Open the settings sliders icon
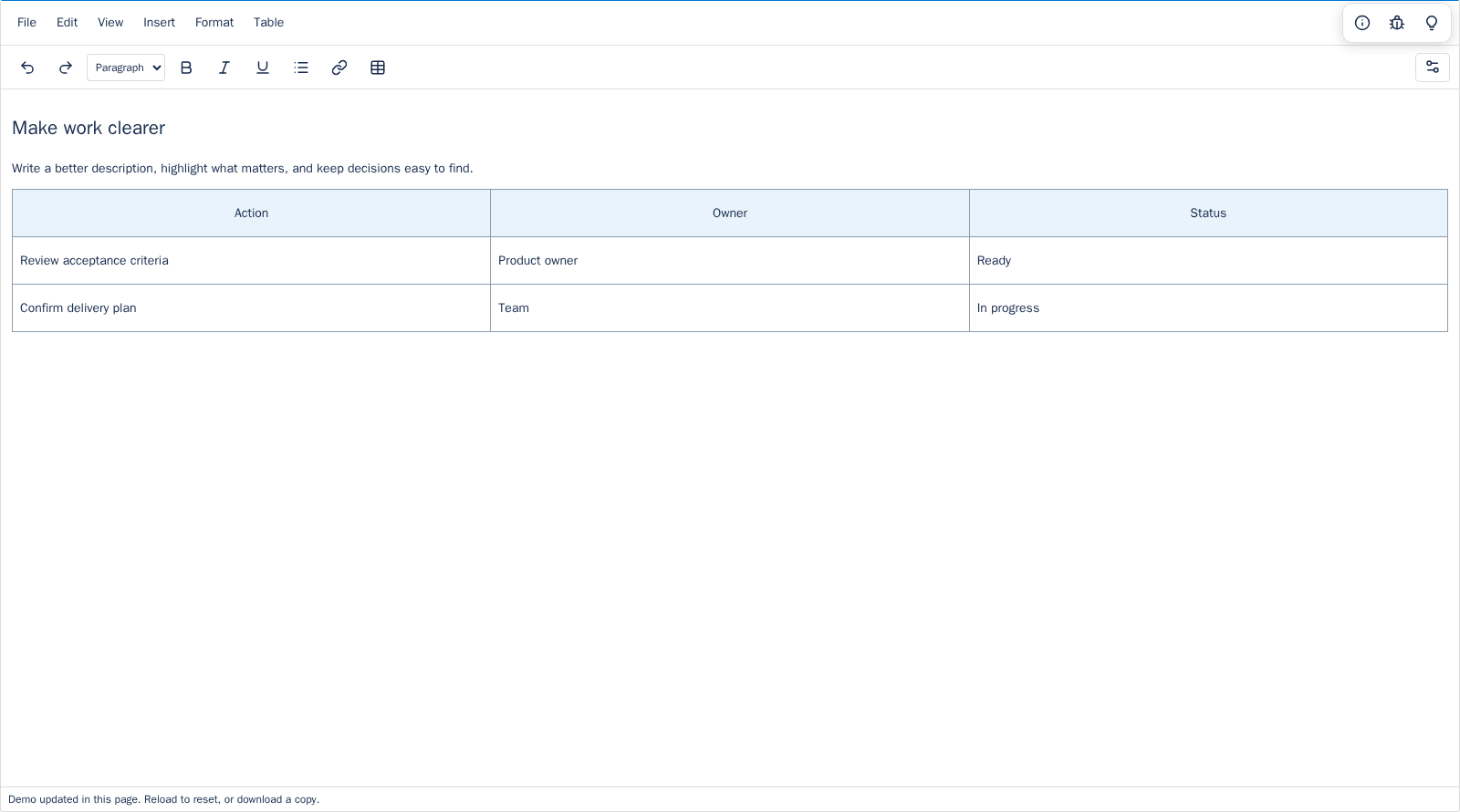This screenshot has width=1460, height=812. (1433, 68)
